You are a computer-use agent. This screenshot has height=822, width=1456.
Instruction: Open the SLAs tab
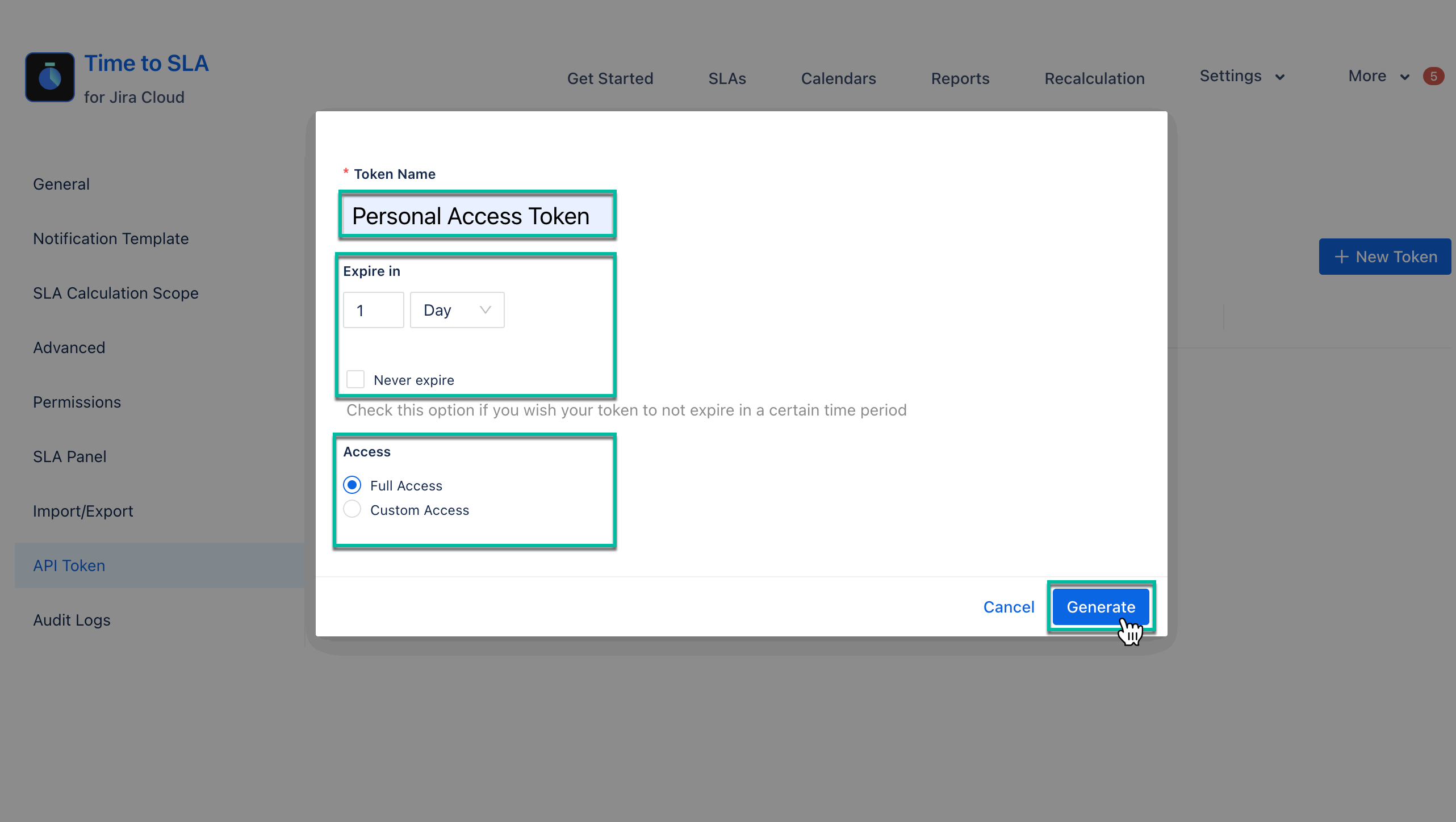727,78
